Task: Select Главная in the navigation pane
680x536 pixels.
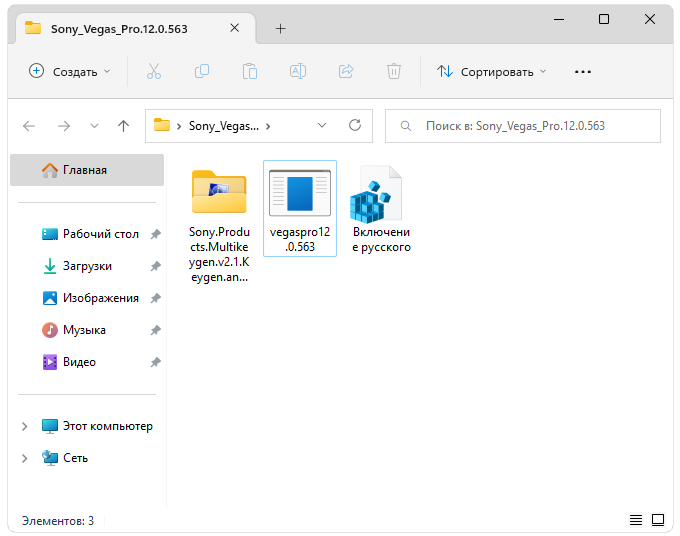Action: point(84,170)
